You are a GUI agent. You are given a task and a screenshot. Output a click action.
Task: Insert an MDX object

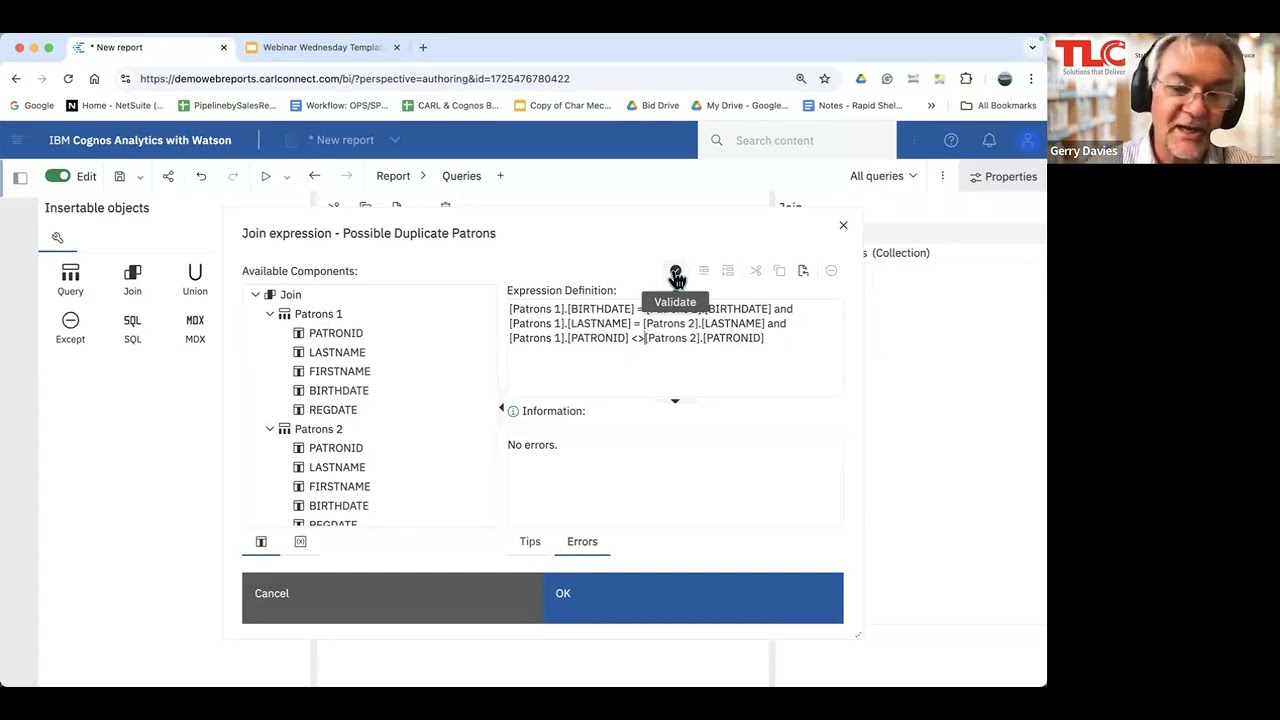(x=195, y=328)
